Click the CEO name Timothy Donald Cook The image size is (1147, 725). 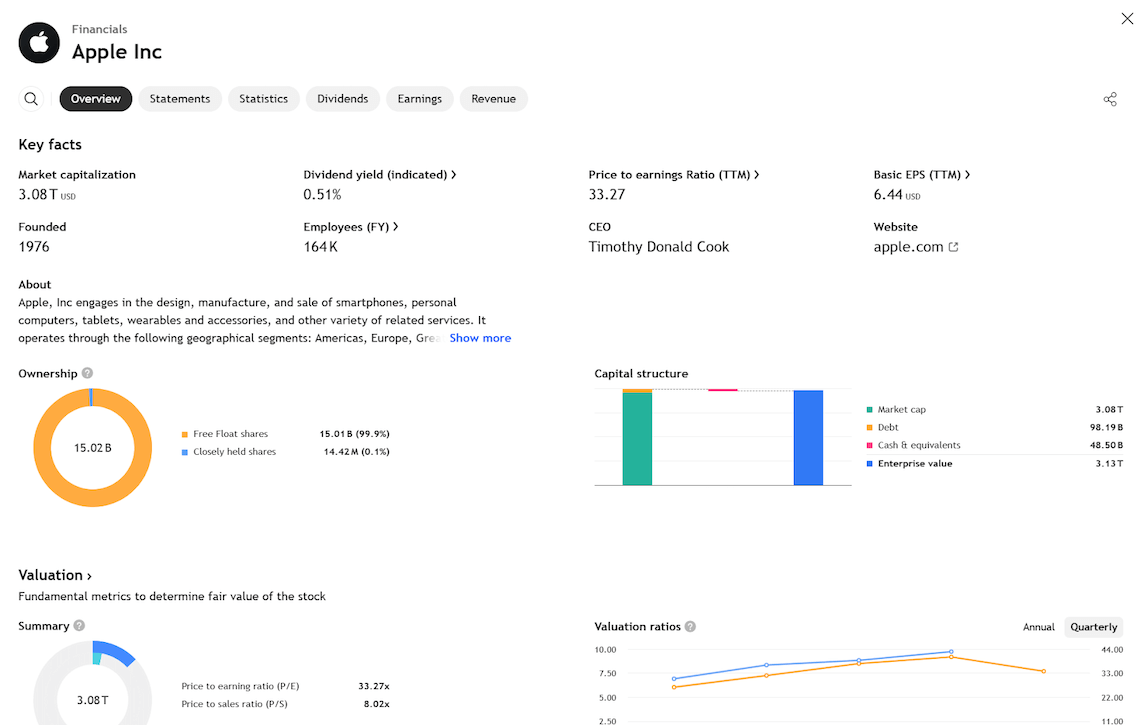click(x=659, y=247)
